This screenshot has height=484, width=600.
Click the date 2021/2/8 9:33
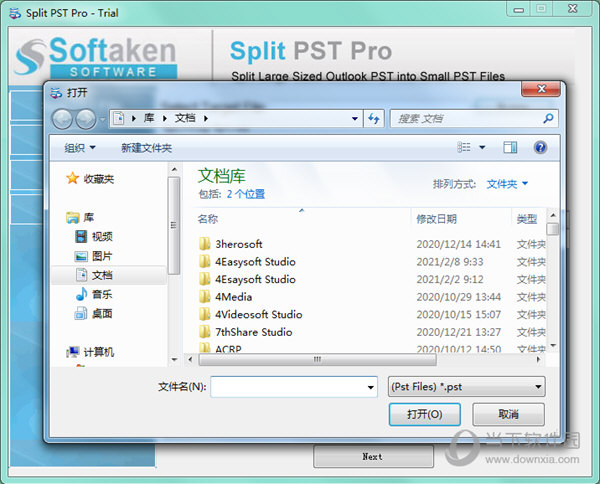click(450, 262)
